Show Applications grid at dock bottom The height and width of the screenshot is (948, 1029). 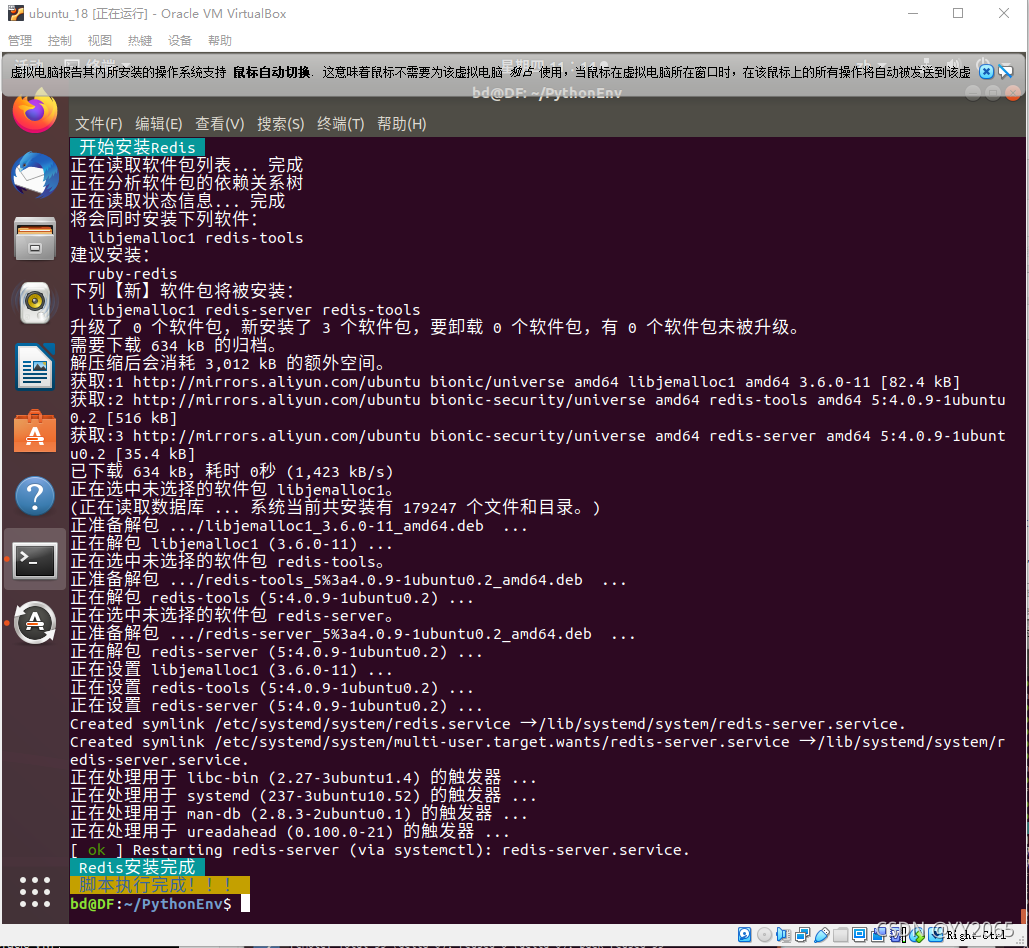tap(35, 892)
